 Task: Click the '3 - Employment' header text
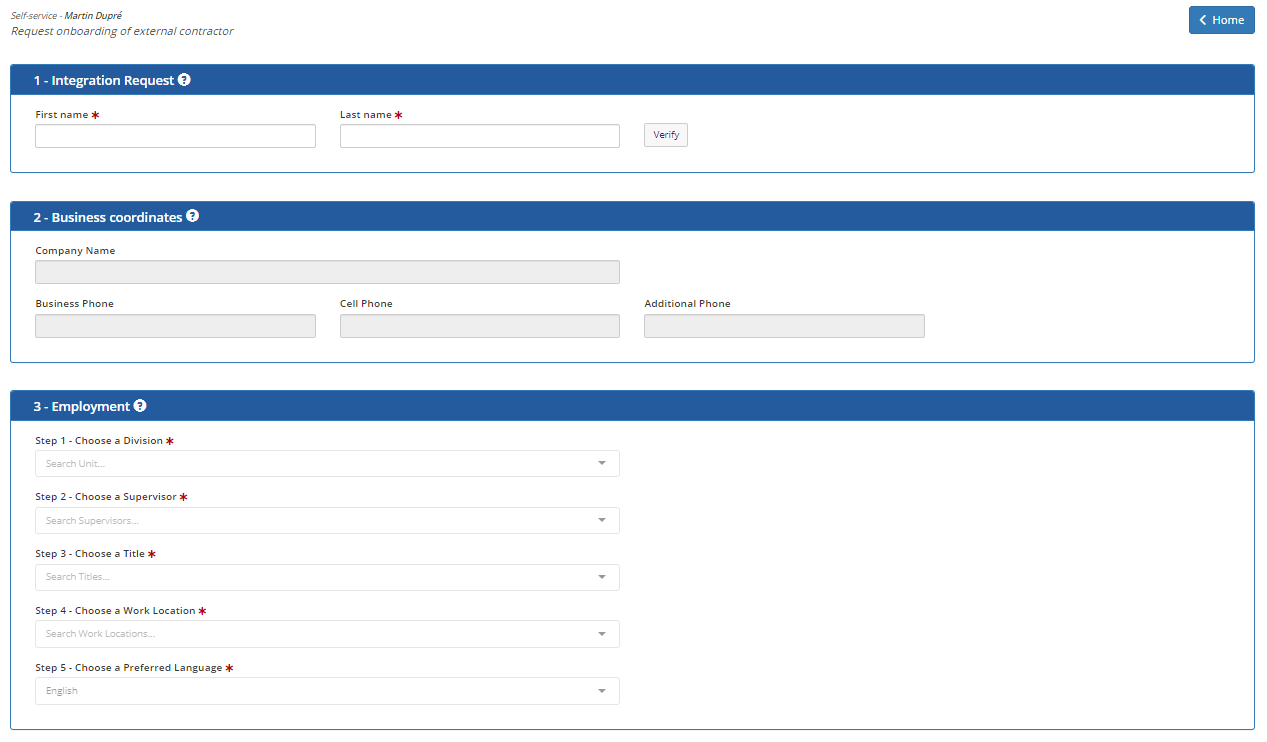click(82, 407)
